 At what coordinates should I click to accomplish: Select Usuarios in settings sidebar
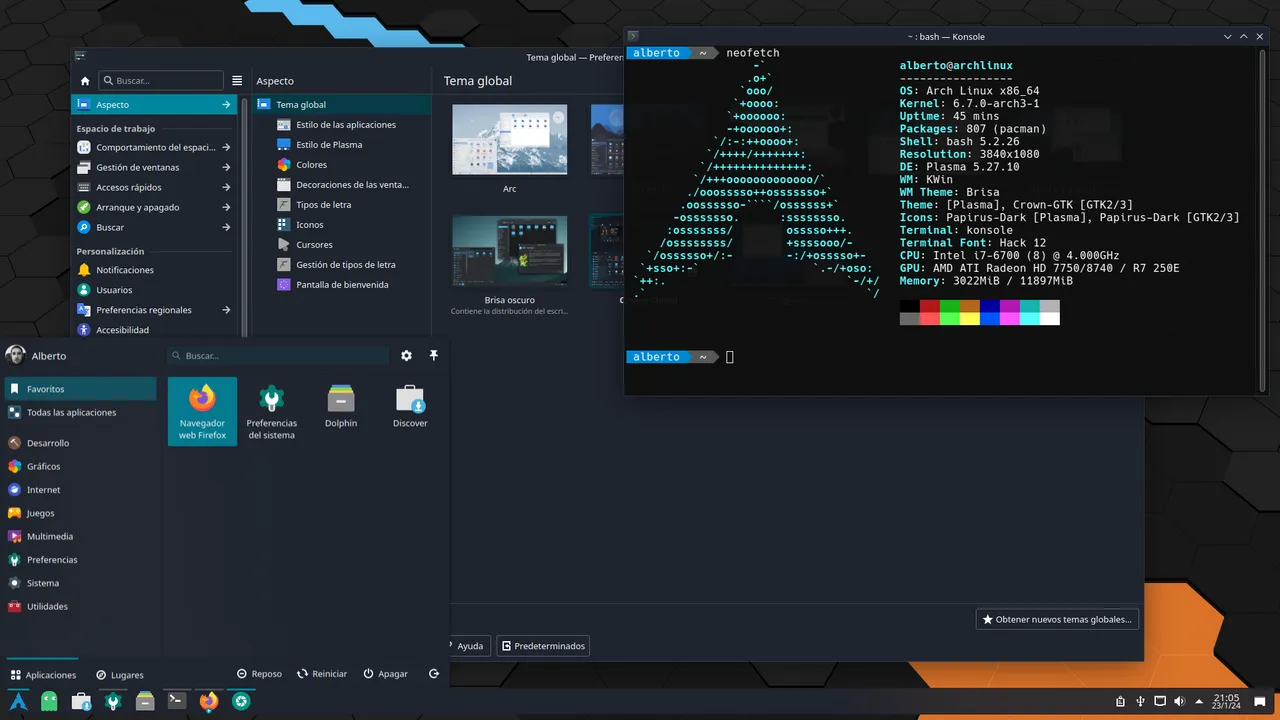point(154,290)
